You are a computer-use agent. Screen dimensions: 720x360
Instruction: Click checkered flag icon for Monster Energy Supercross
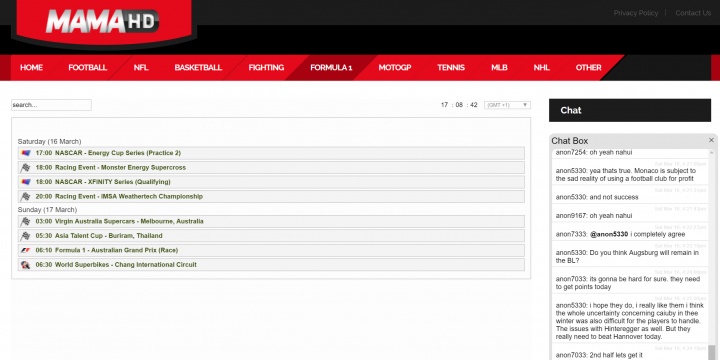click(26, 168)
